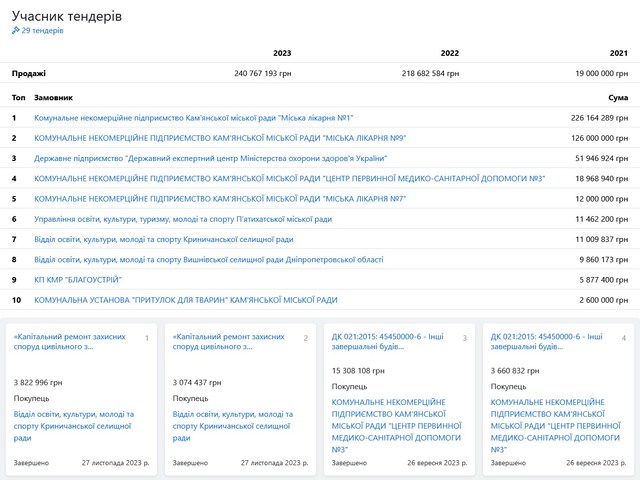Open 'Управління освіти... П'ятихатської міської ради' link
This screenshot has width=640, height=480.
[x=183, y=219]
